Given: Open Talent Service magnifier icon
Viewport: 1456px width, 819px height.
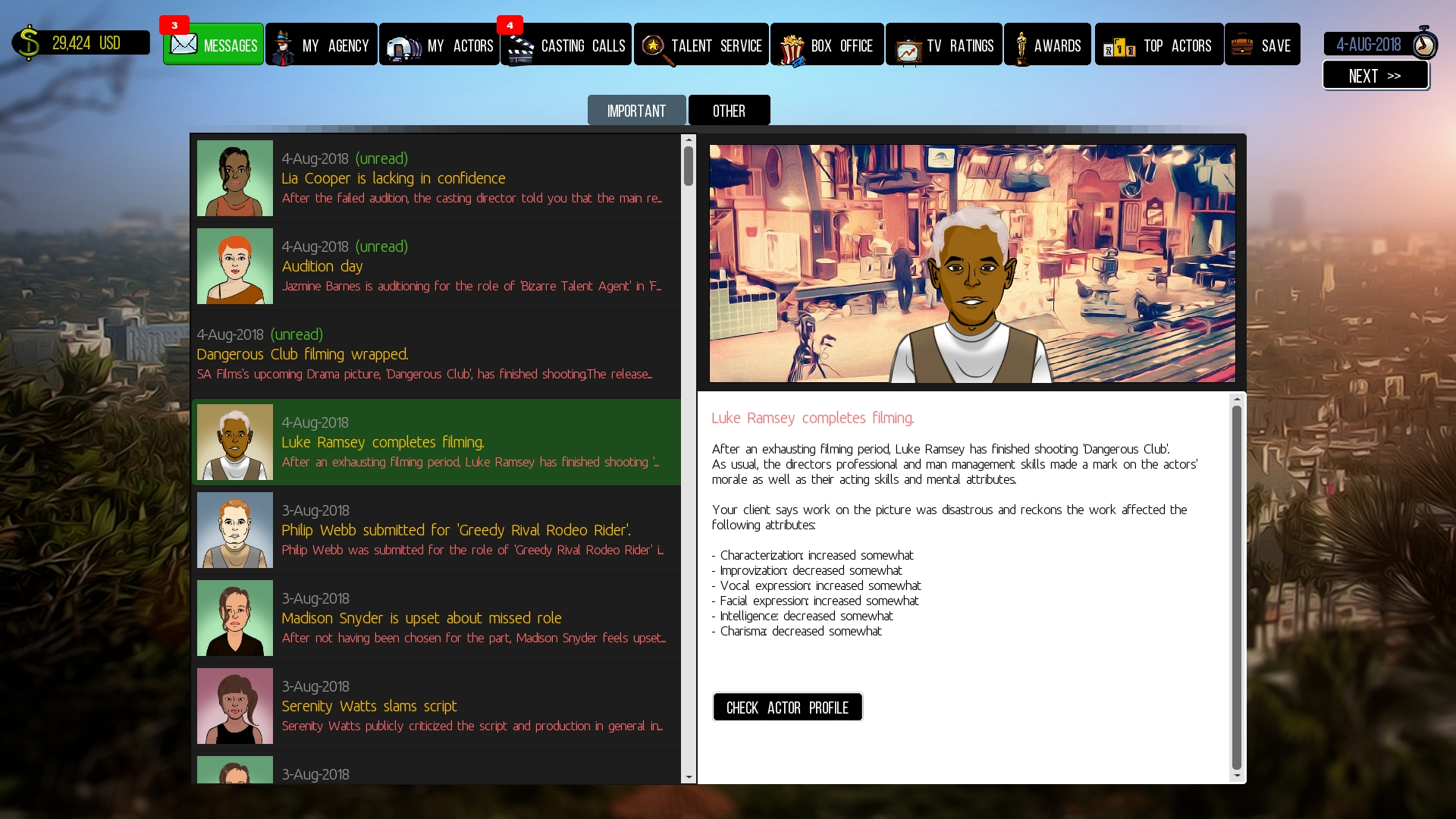Looking at the screenshot, I should coord(654,47).
